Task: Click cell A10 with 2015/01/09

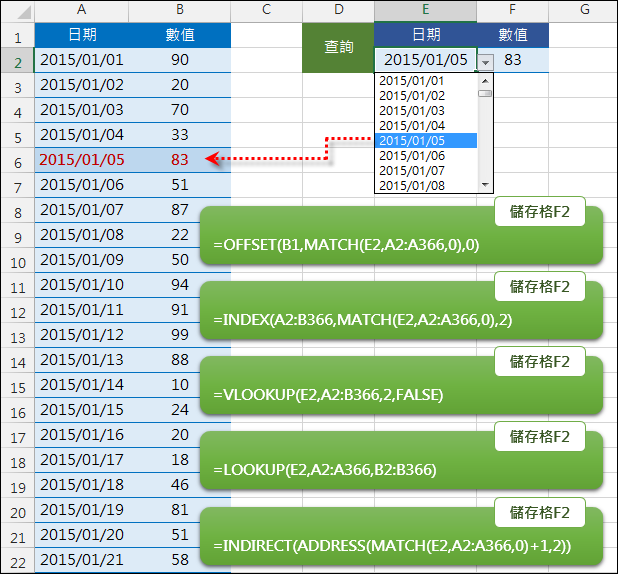Action: tap(82, 260)
